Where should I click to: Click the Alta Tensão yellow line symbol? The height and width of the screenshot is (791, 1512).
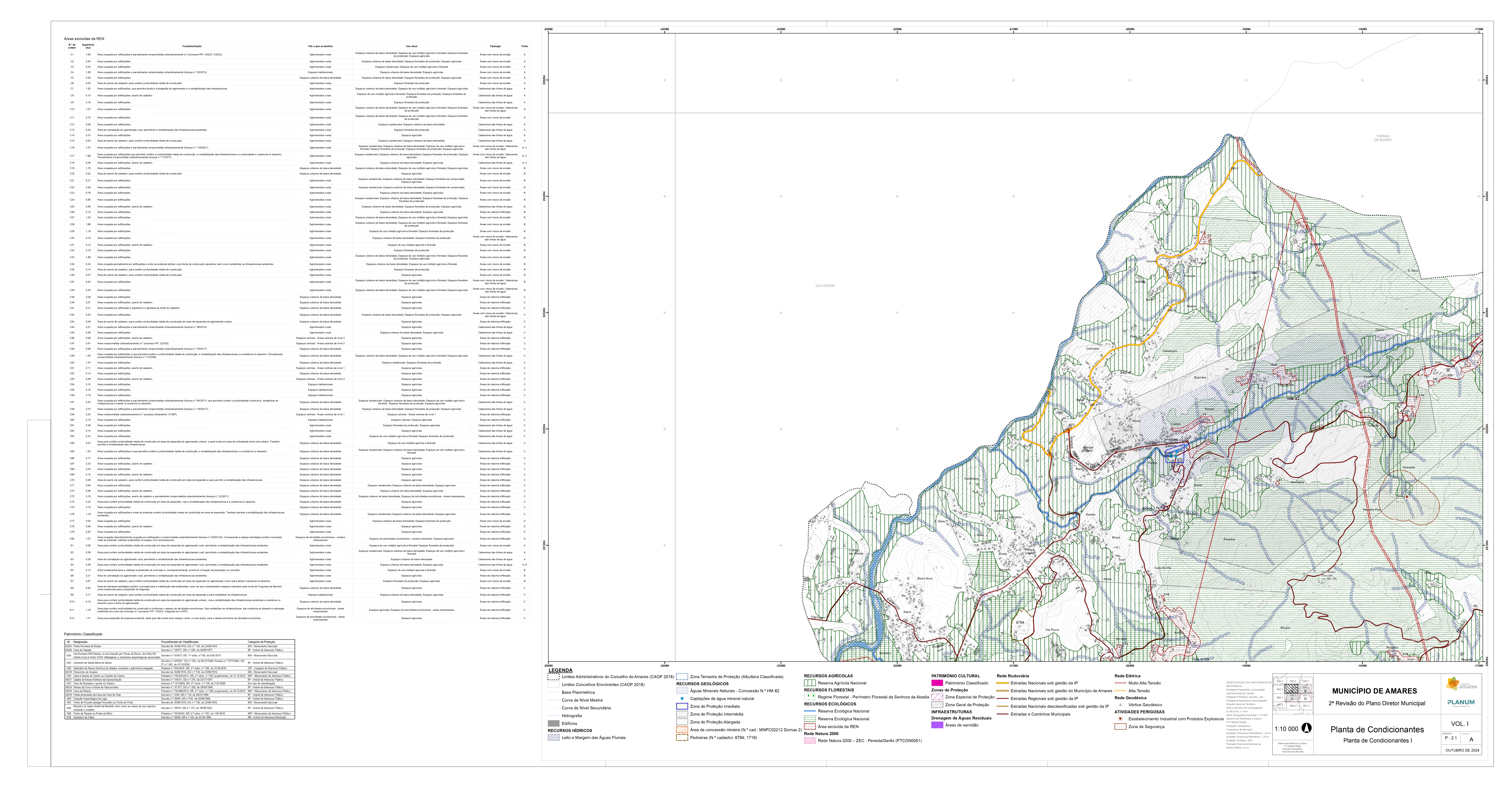point(1120,691)
